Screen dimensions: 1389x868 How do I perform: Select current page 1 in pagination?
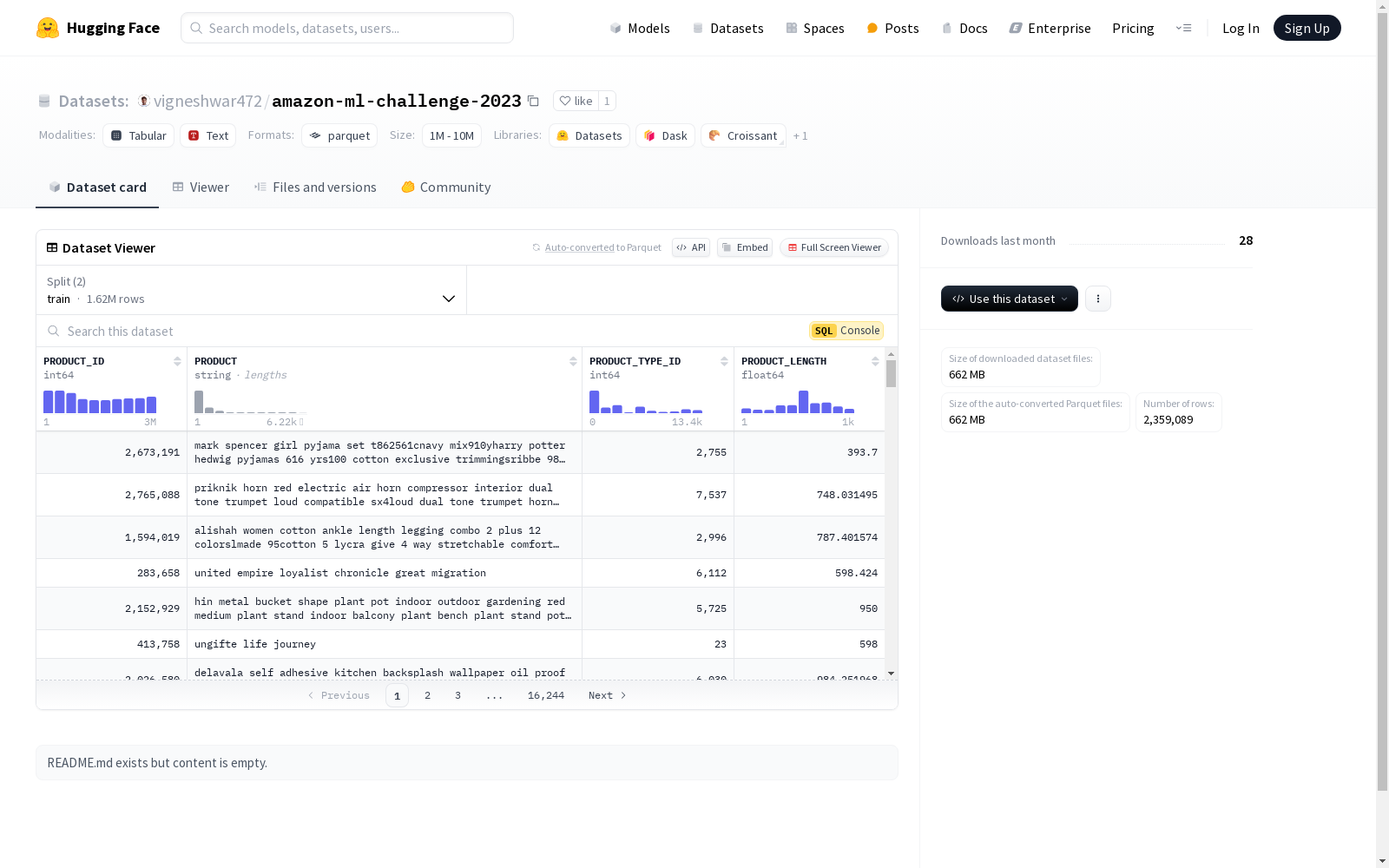tap(397, 695)
